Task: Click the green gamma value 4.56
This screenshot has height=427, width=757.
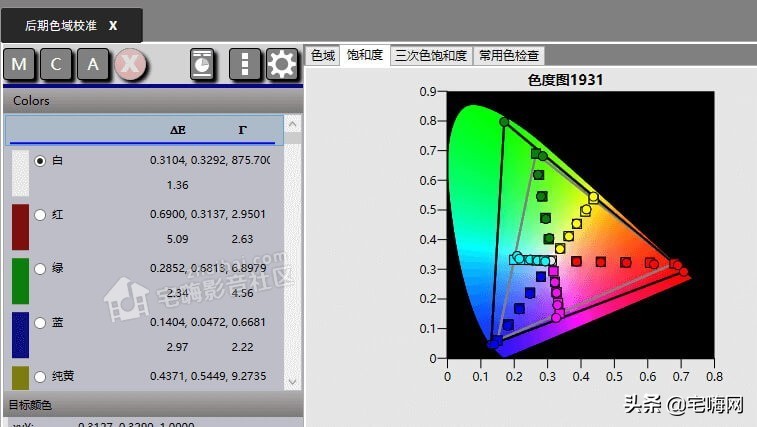Action: pyautogui.click(x=242, y=293)
